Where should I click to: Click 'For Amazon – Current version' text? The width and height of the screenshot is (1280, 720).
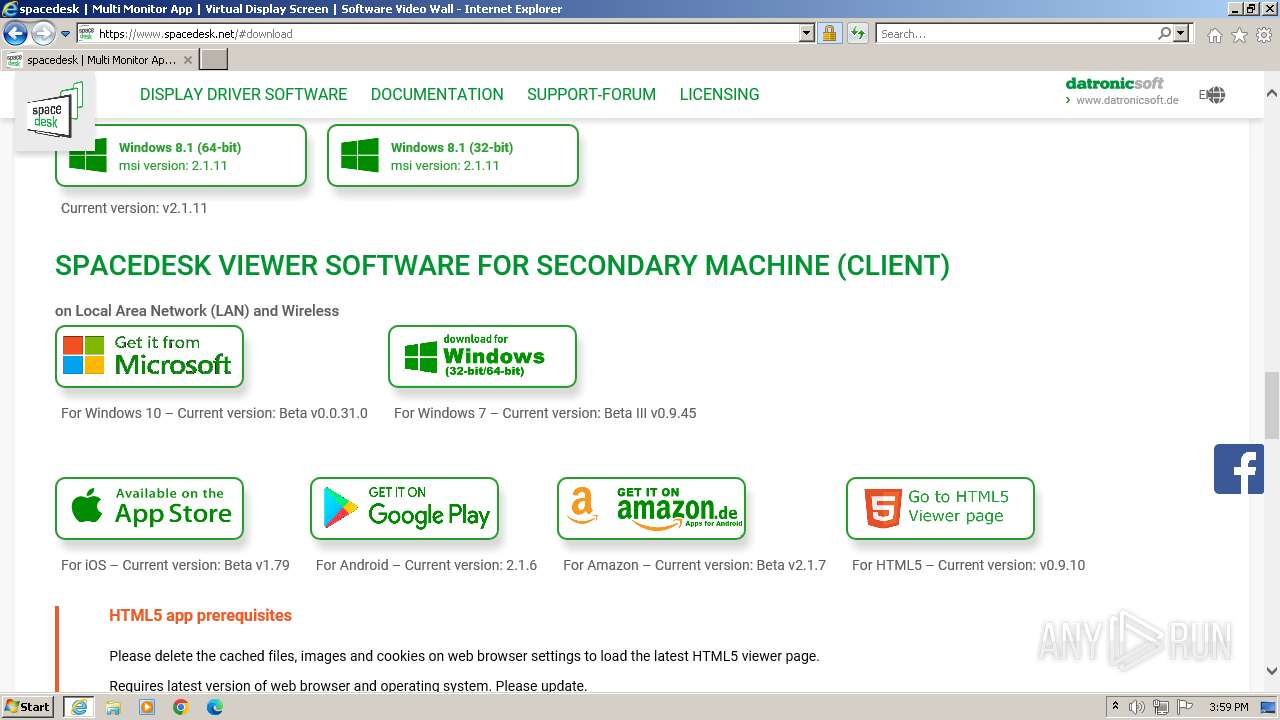click(x=694, y=565)
